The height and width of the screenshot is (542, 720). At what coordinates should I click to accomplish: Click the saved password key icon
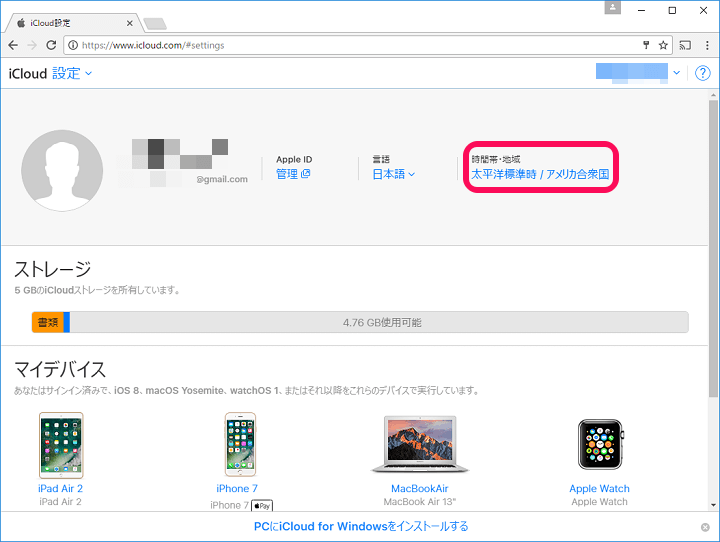(x=646, y=45)
